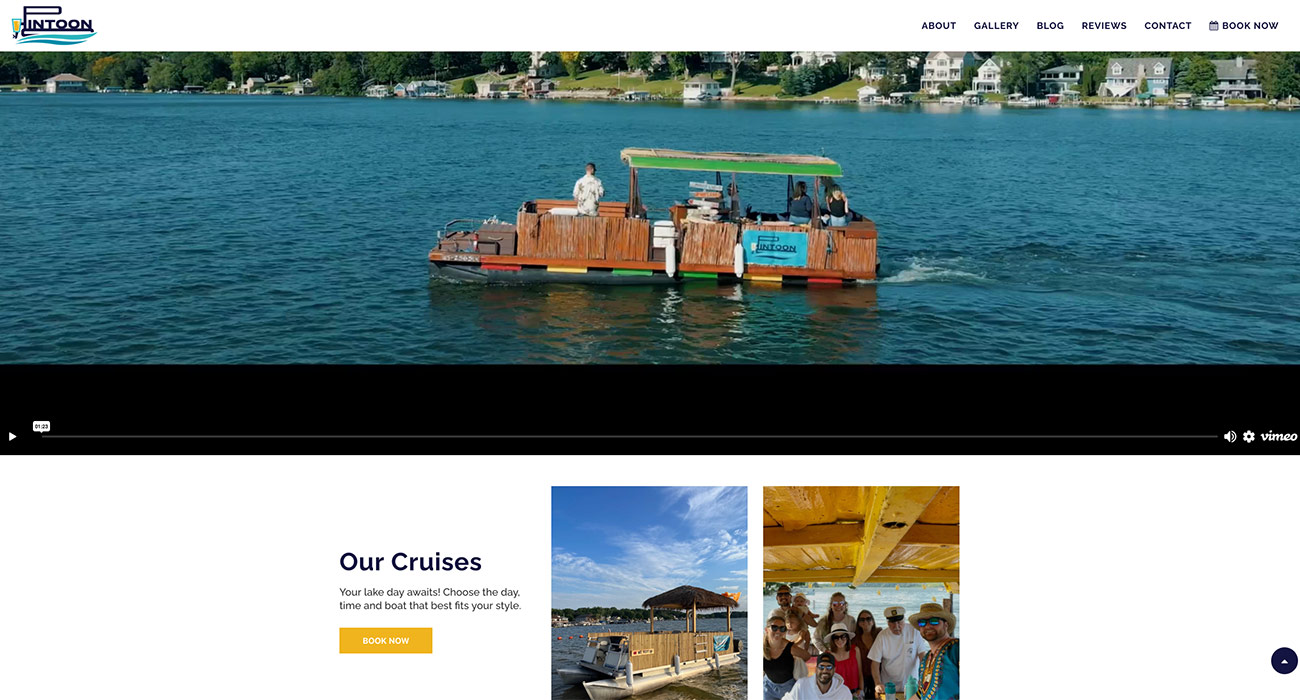Open the Blog page
The width and height of the screenshot is (1300, 700).
(x=1050, y=26)
